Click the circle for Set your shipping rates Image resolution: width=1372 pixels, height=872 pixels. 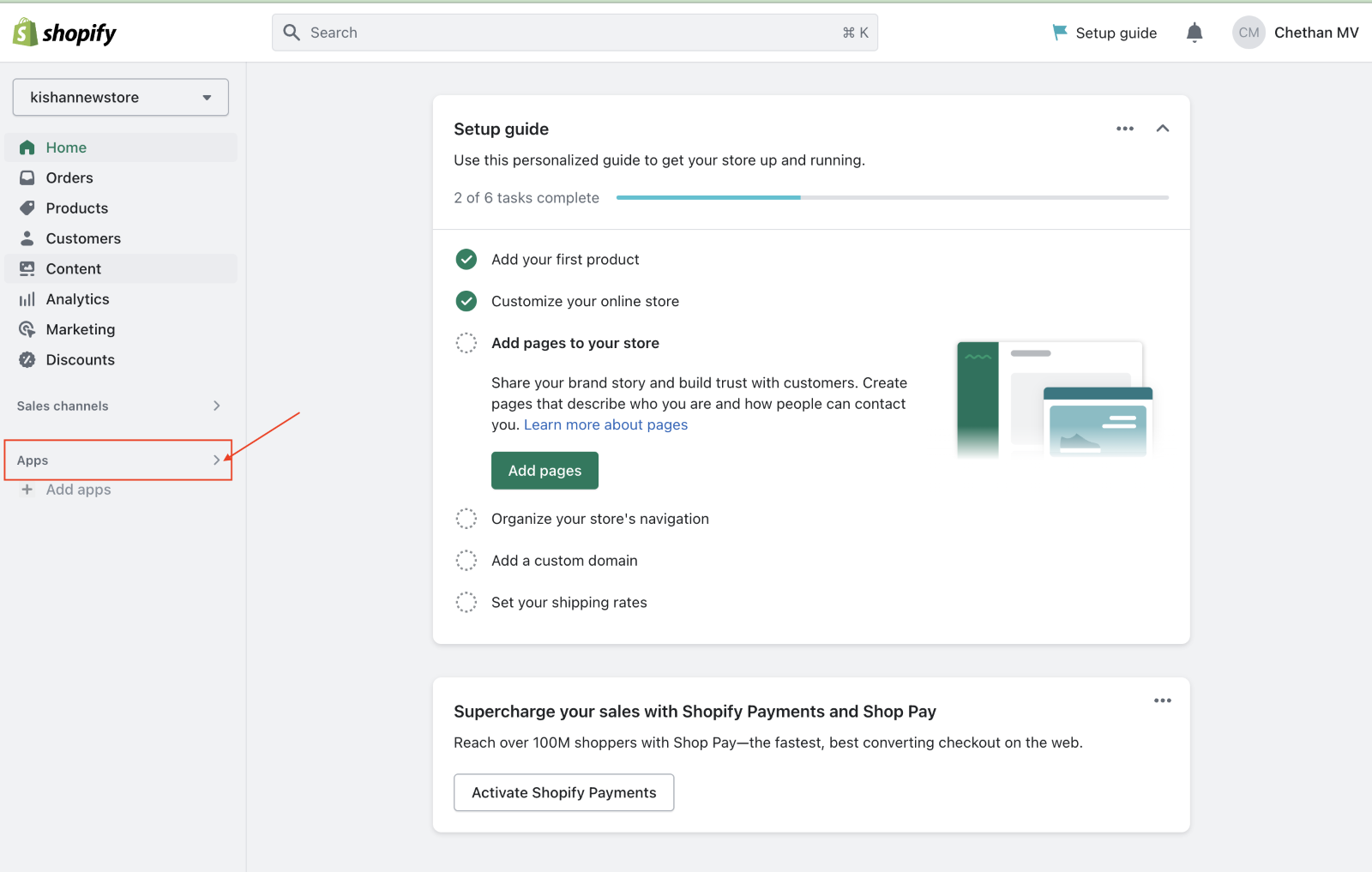click(466, 603)
